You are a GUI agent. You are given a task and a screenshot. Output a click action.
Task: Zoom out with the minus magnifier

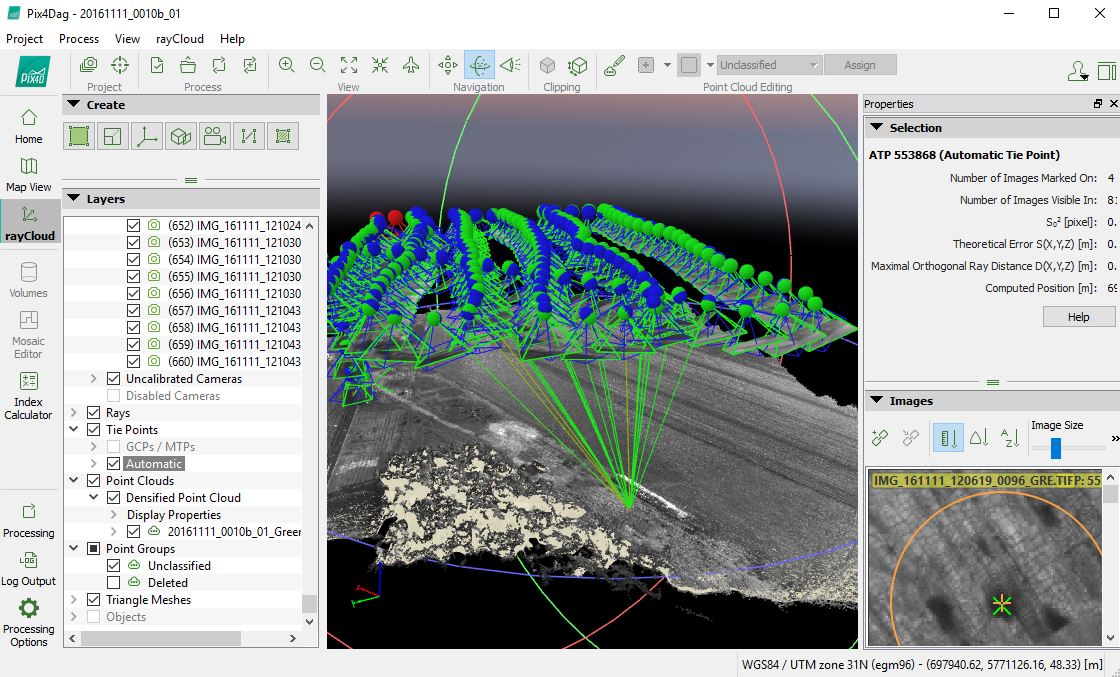(318, 65)
